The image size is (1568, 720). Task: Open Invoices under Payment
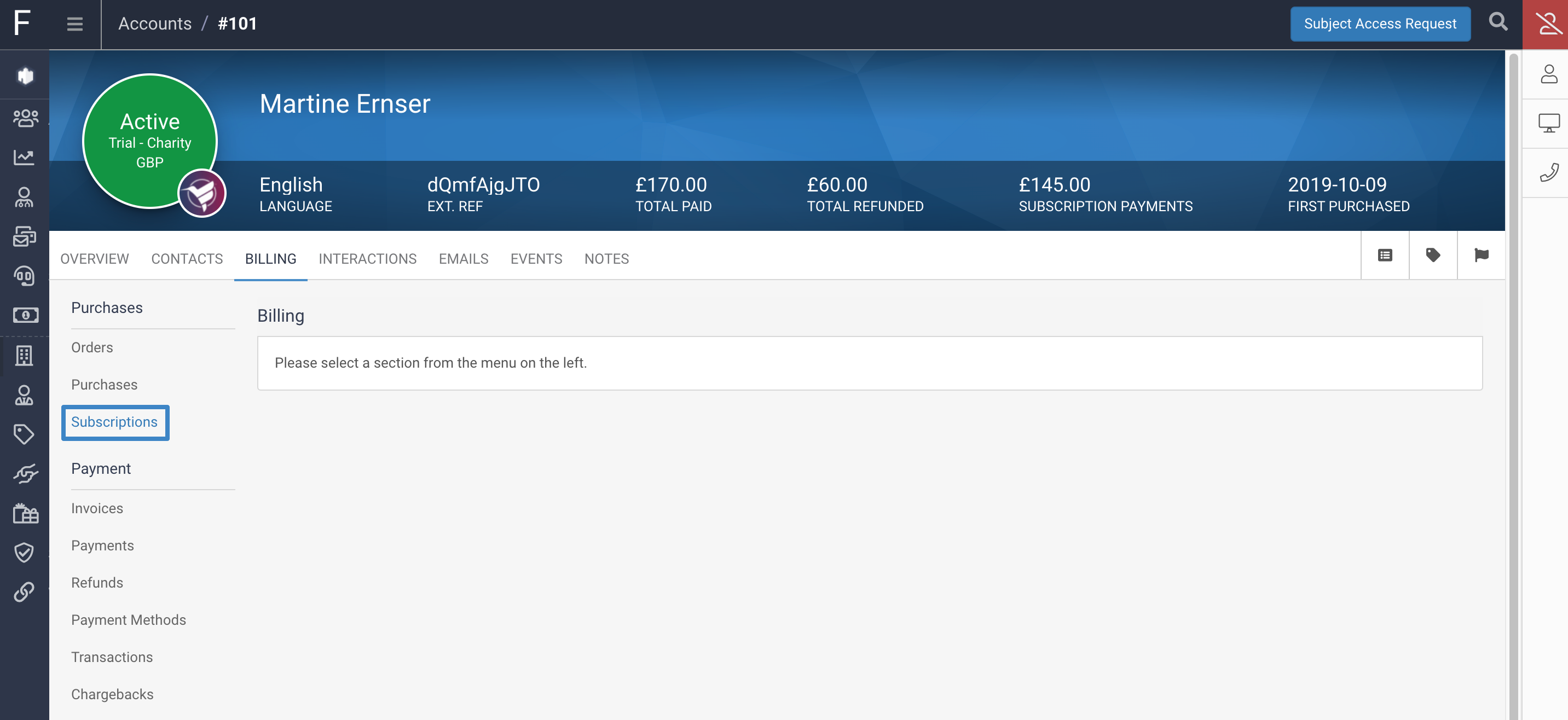97,508
